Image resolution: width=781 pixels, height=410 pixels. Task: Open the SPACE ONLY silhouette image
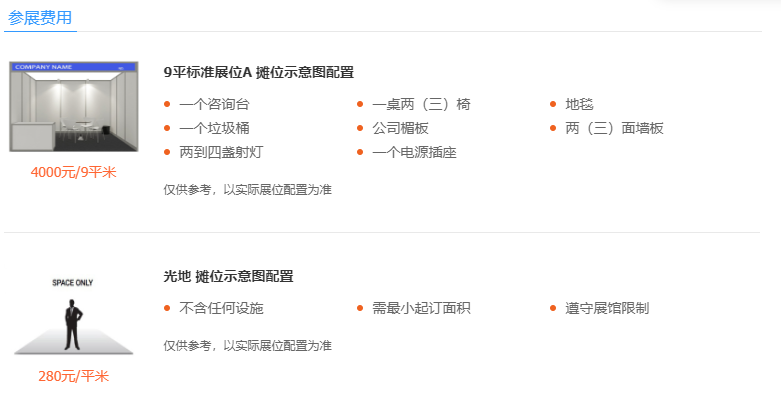(73, 316)
